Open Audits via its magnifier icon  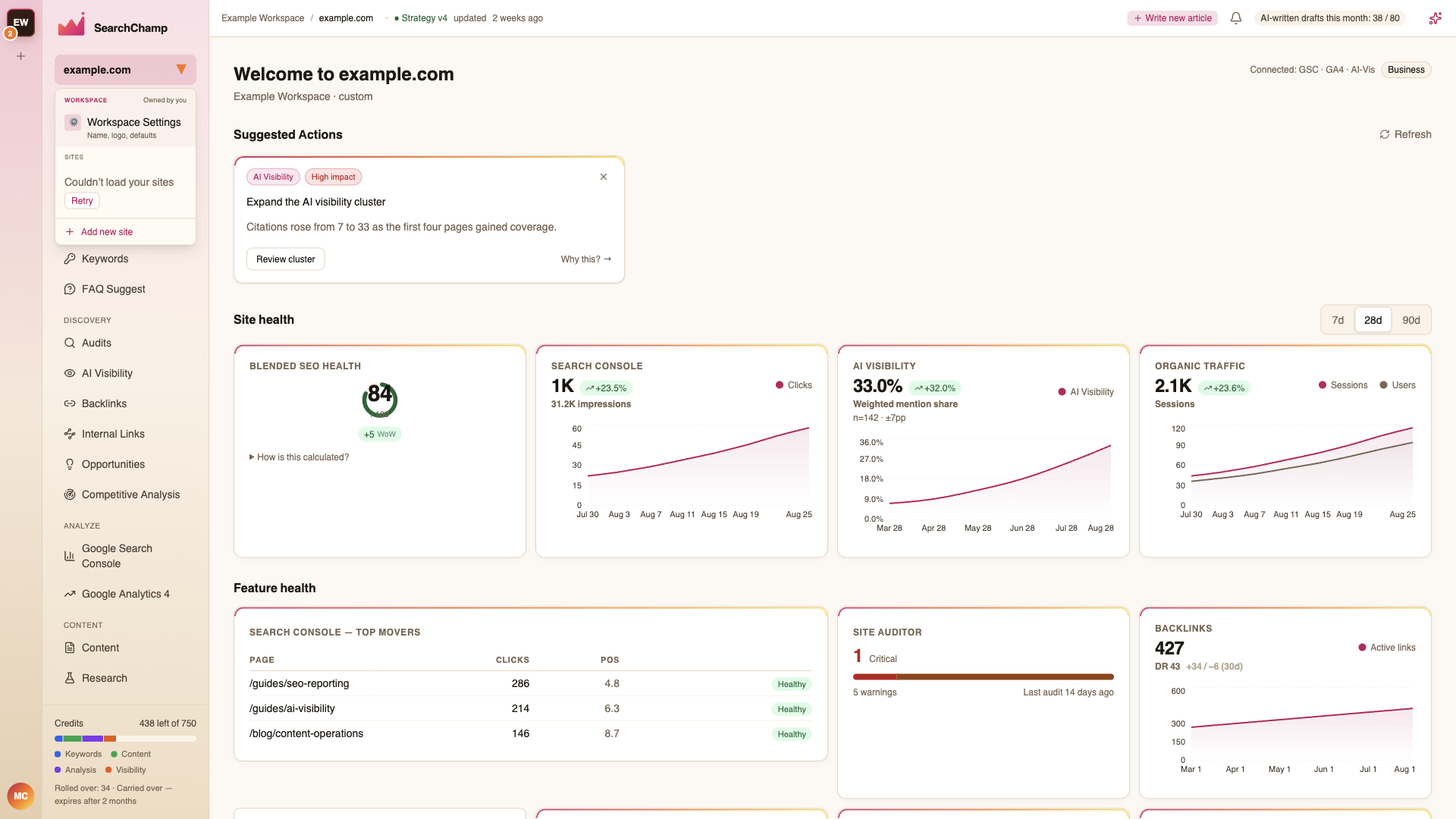tap(70, 343)
